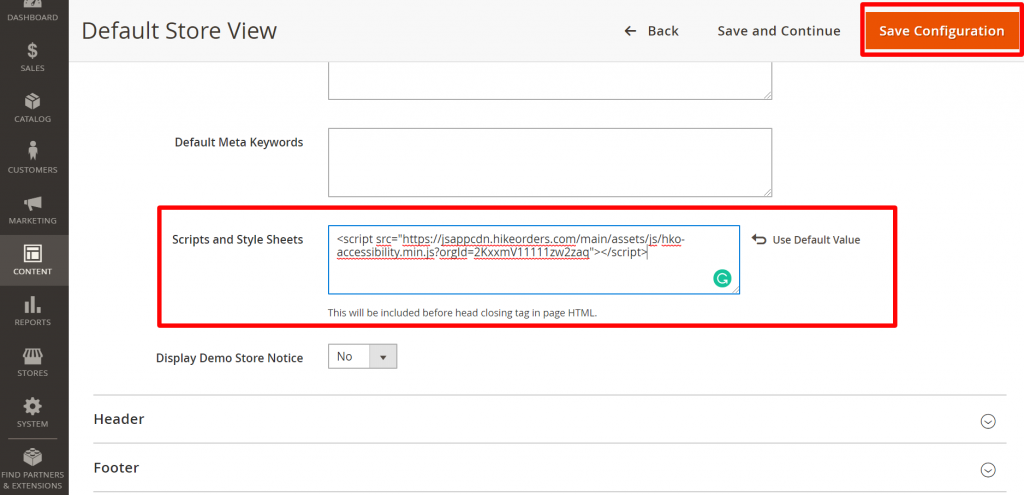Open the Content layout icon
The width and height of the screenshot is (1024, 495).
[x=33, y=253]
